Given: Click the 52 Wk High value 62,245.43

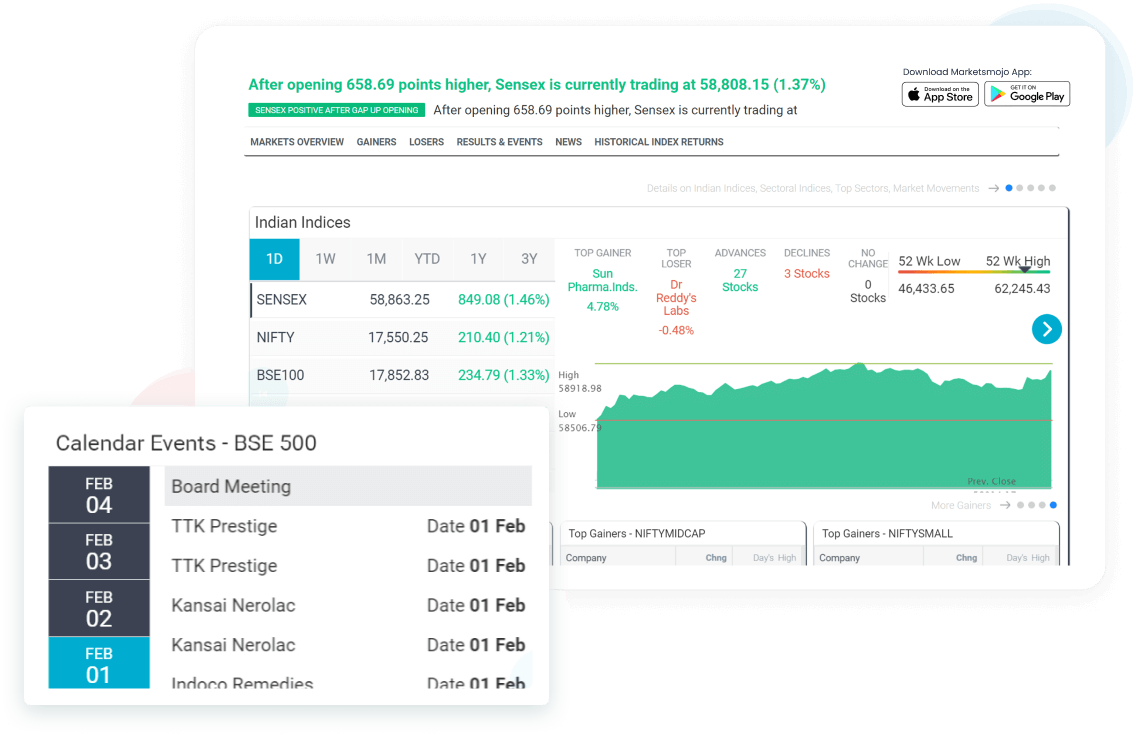Looking at the screenshot, I should click(1022, 288).
